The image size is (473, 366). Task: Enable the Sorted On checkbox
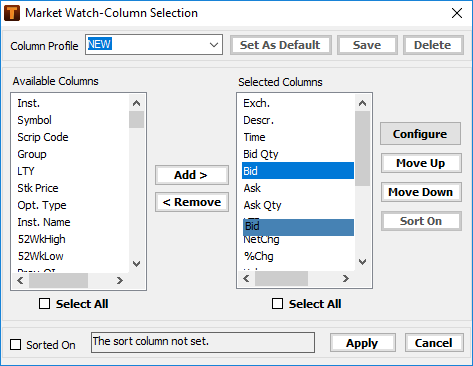point(15,345)
